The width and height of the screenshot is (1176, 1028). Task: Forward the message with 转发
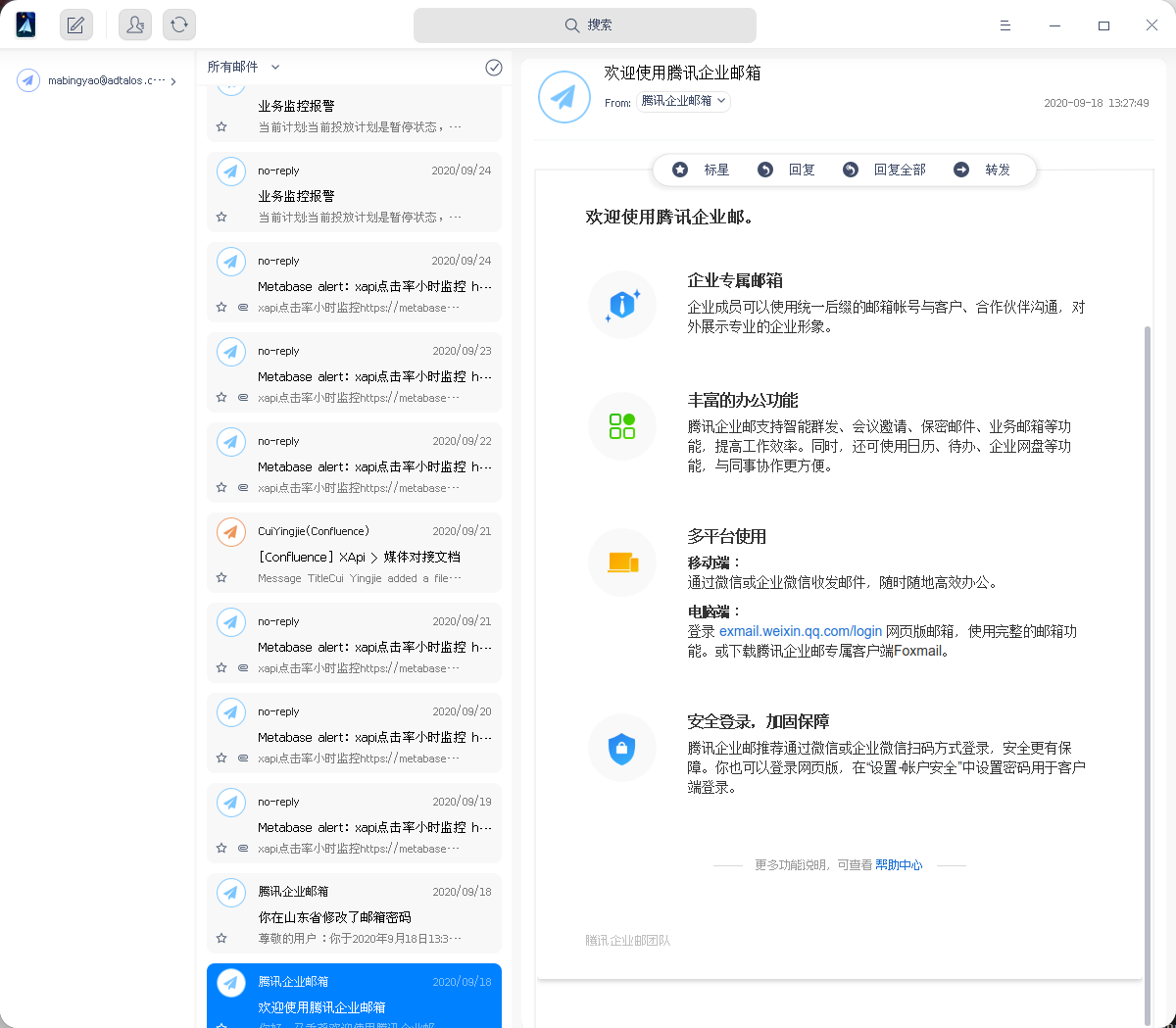982,170
